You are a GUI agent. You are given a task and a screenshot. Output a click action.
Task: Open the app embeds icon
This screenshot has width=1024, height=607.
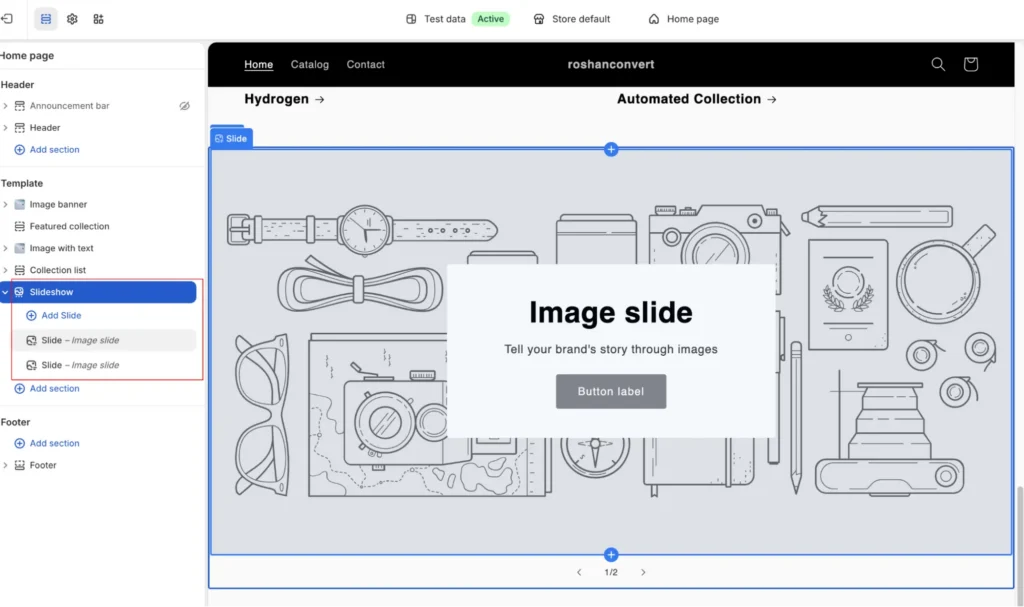click(x=99, y=19)
